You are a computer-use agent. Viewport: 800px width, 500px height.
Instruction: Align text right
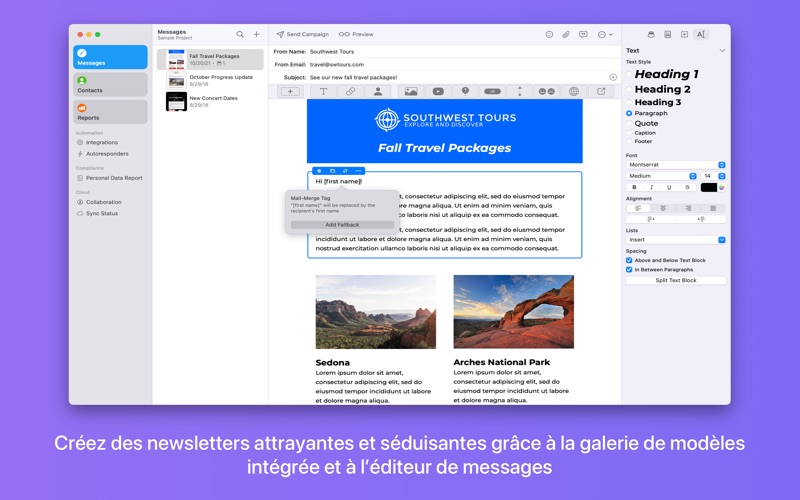point(688,208)
